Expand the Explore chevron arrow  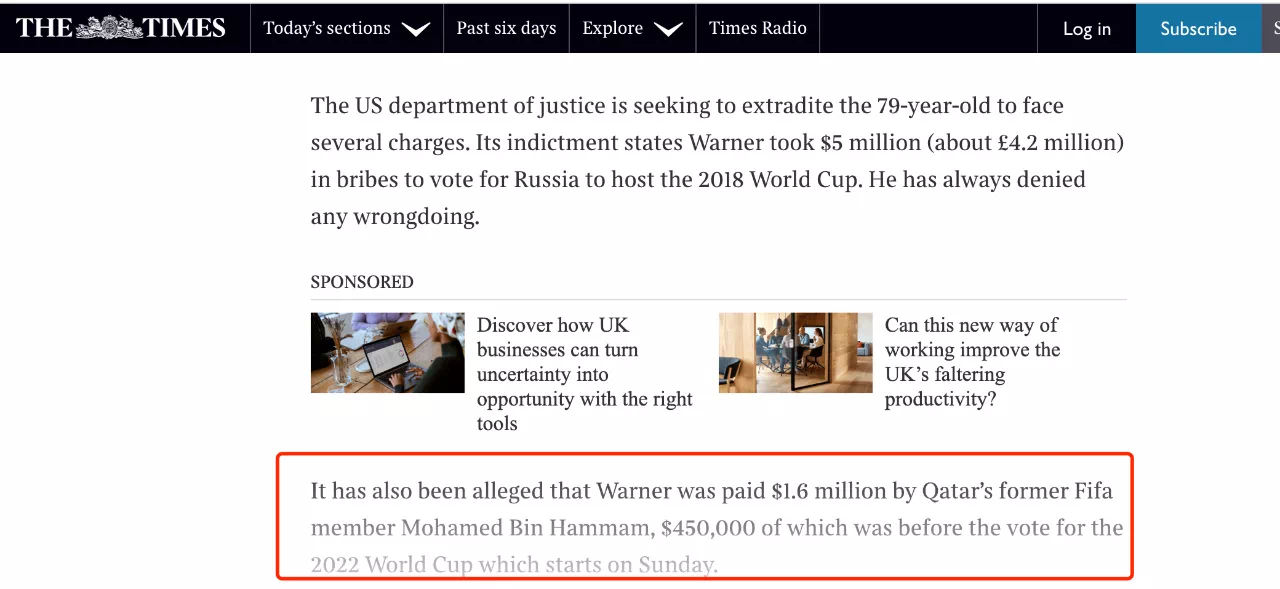[x=667, y=29]
